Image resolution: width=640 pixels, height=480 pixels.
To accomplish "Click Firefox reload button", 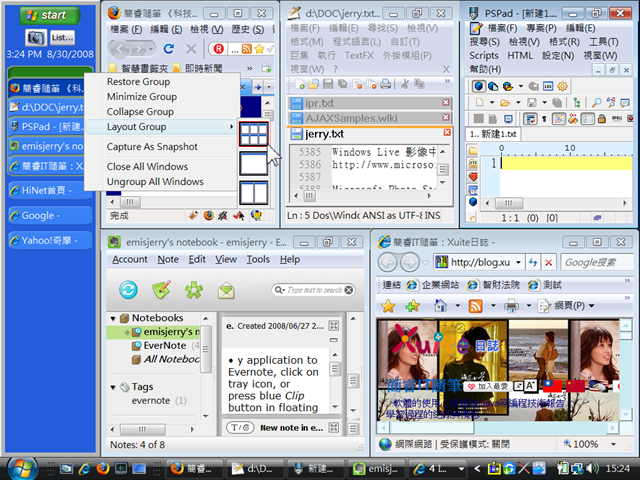I will (x=169, y=49).
